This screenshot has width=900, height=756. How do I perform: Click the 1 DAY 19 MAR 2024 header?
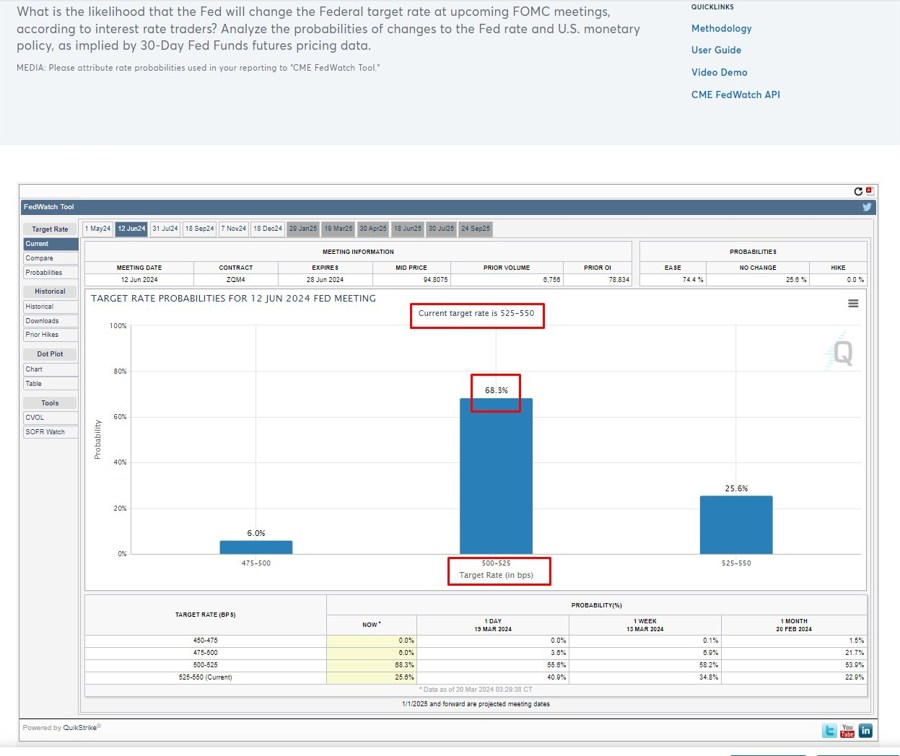click(x=492, y=625)
